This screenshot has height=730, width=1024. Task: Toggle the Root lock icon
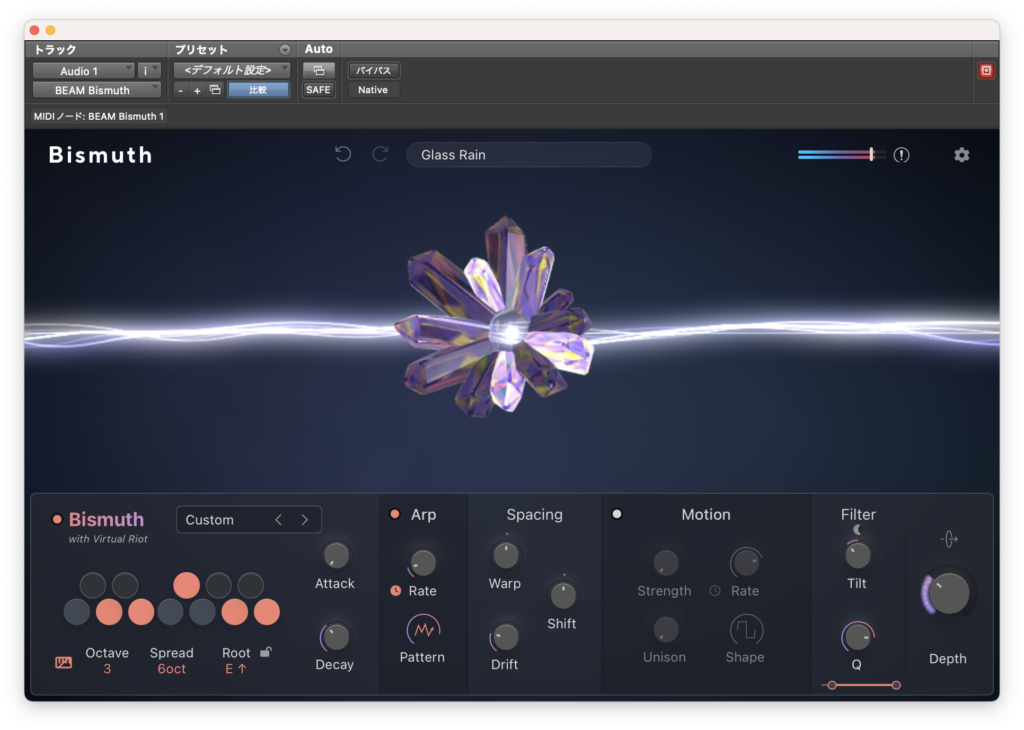point(266,652)
